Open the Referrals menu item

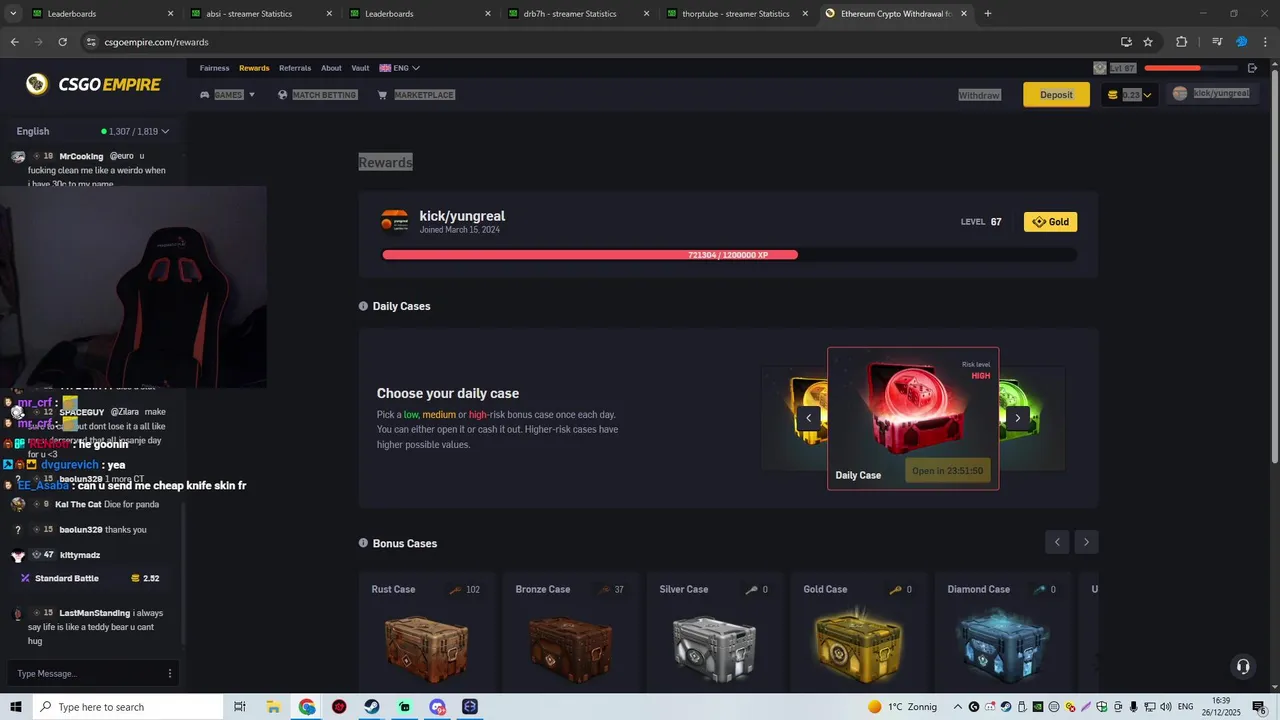295,68
